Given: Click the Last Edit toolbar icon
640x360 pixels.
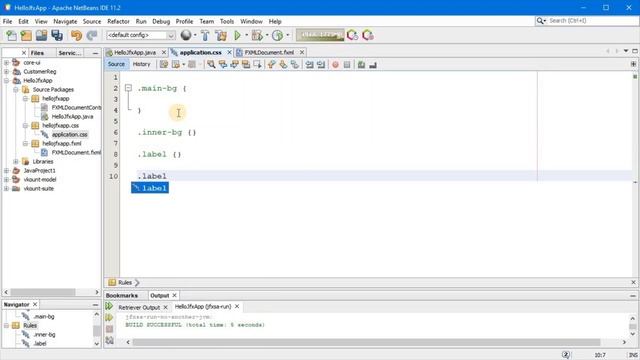Looking at the screenshot, I should 164,64.
